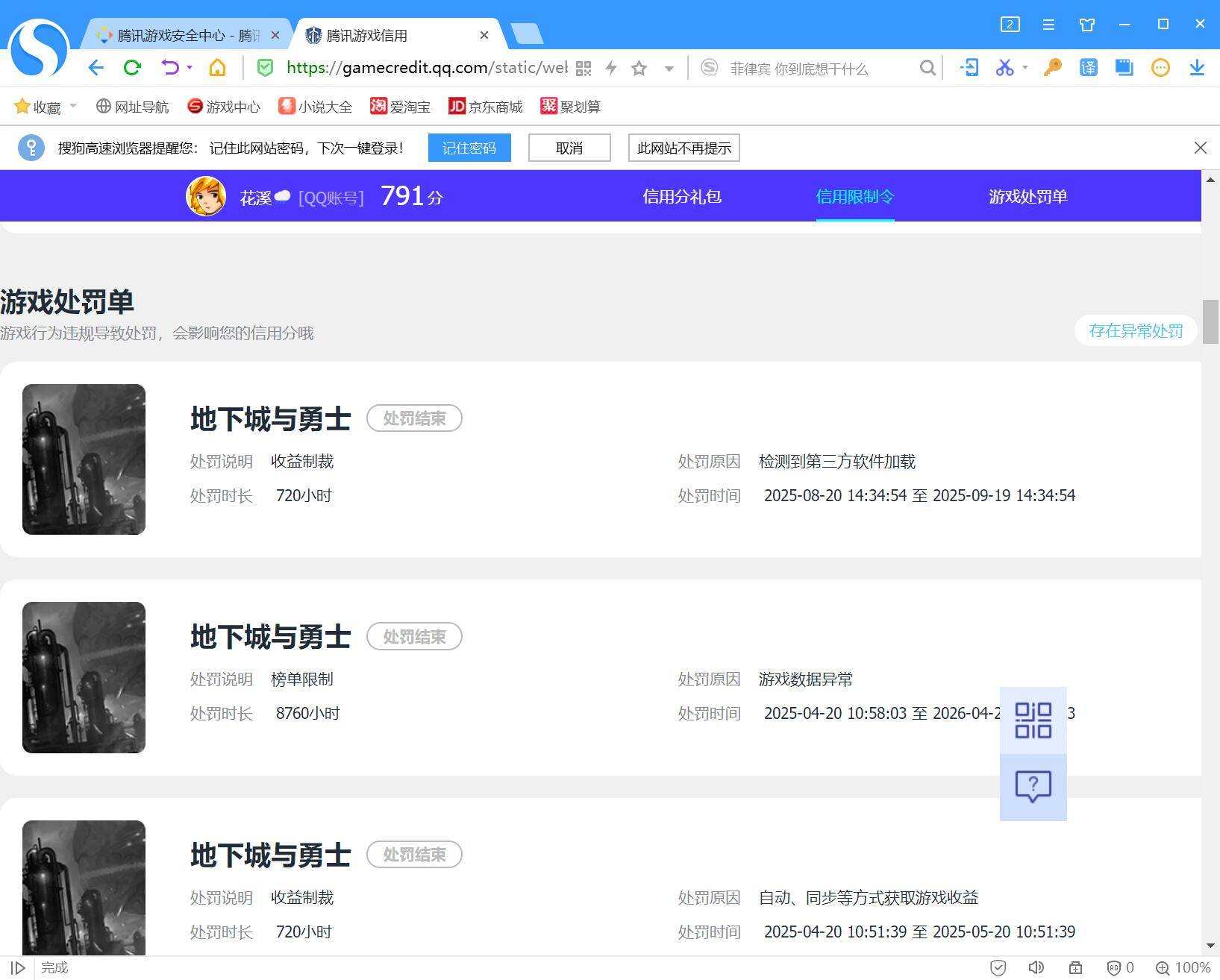Click the 记住密码 button
The image size is (1220, 980).
[469, 148]
